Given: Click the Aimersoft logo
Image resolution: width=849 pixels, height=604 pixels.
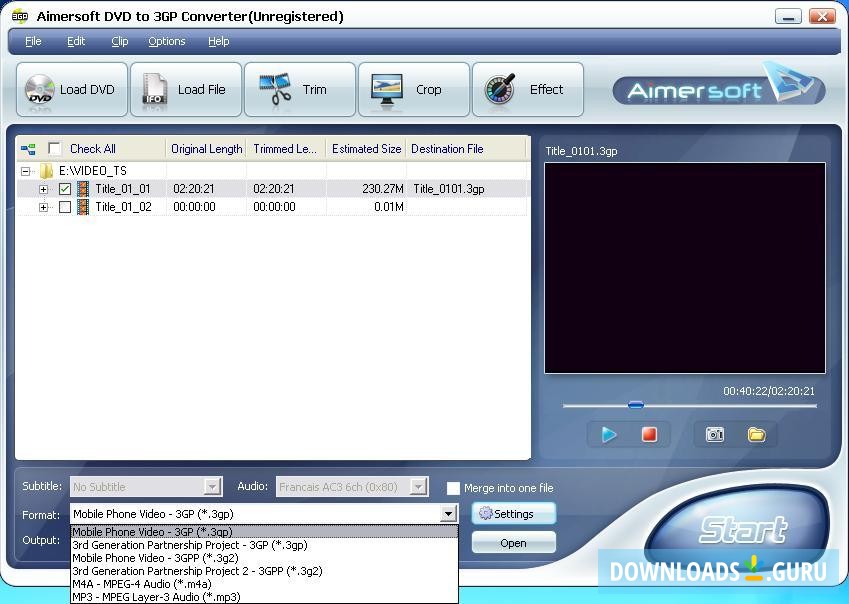Looking at the screenshot, I should point(719,87).
